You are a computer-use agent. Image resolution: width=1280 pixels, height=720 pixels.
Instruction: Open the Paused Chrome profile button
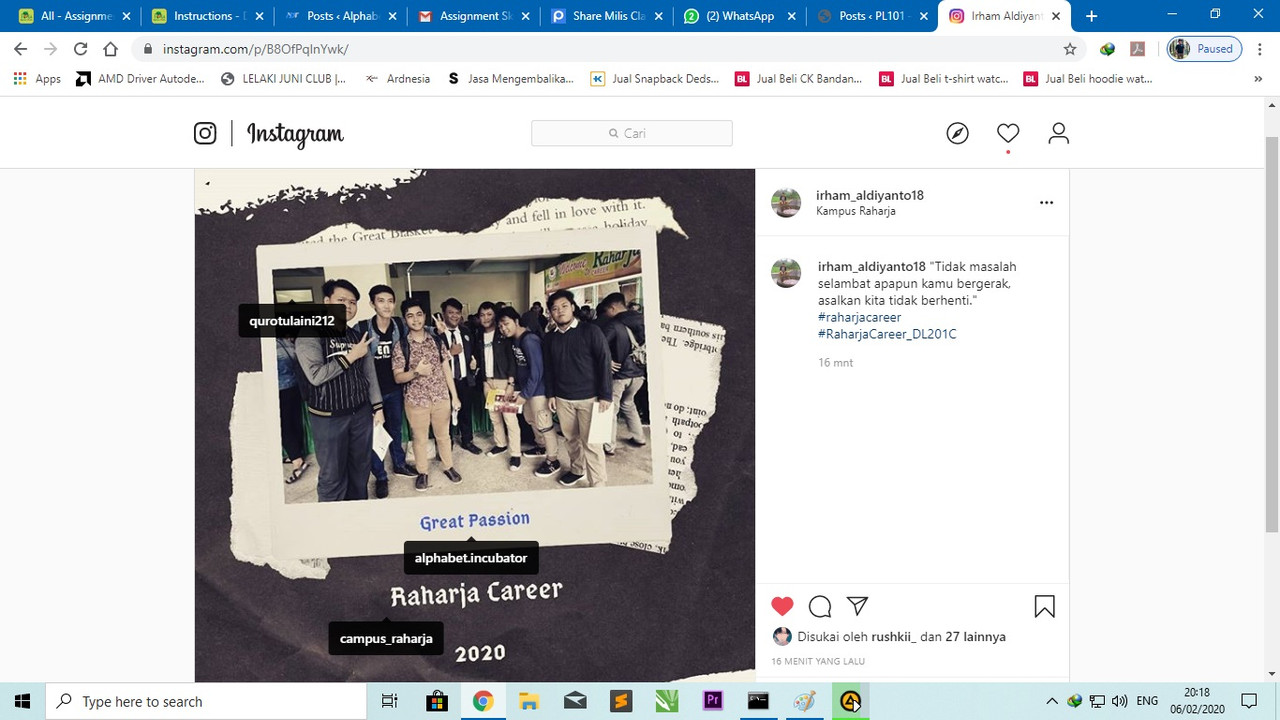pos(1205,49)
